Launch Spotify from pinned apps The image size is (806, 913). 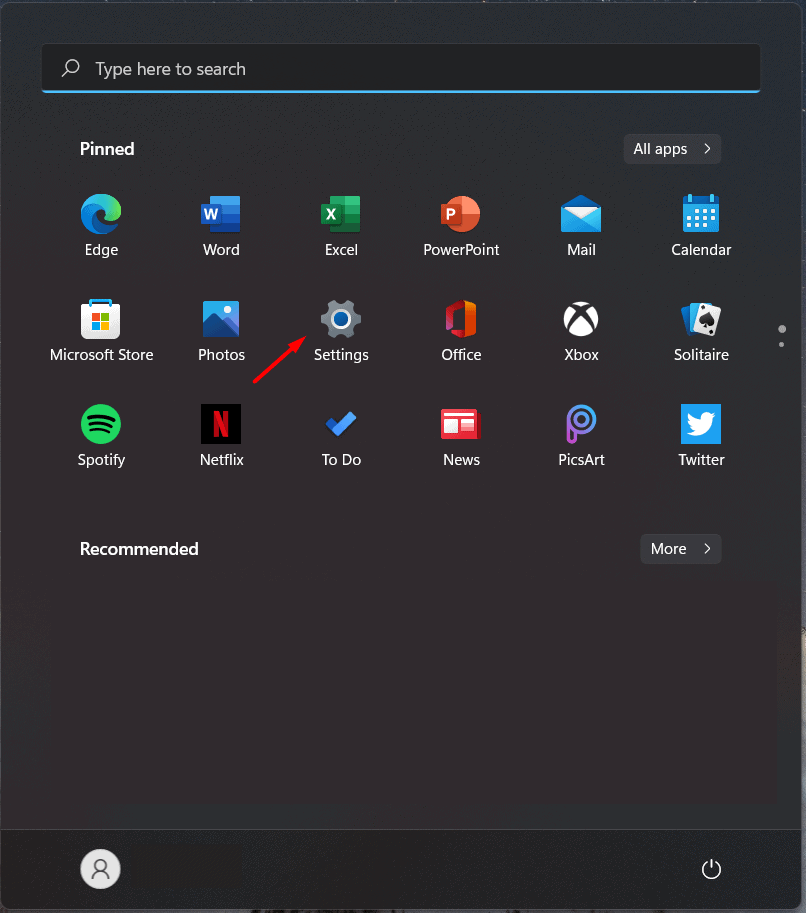click(101, 425)
